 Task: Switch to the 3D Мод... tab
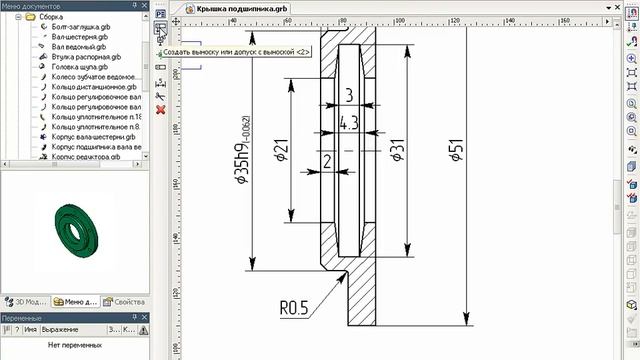point(26,302)
